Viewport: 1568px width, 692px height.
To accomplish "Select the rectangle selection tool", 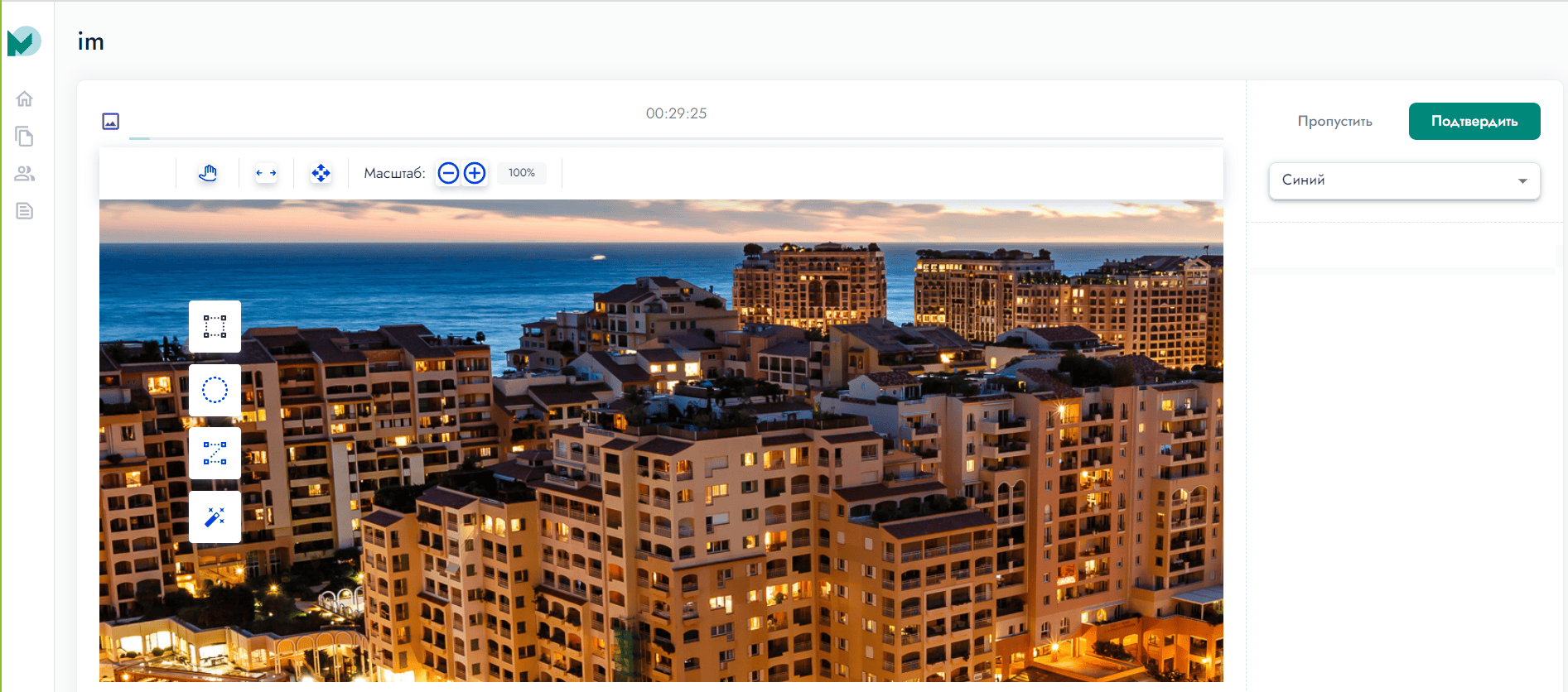I will pyautogui.click(x=215, y=326).
